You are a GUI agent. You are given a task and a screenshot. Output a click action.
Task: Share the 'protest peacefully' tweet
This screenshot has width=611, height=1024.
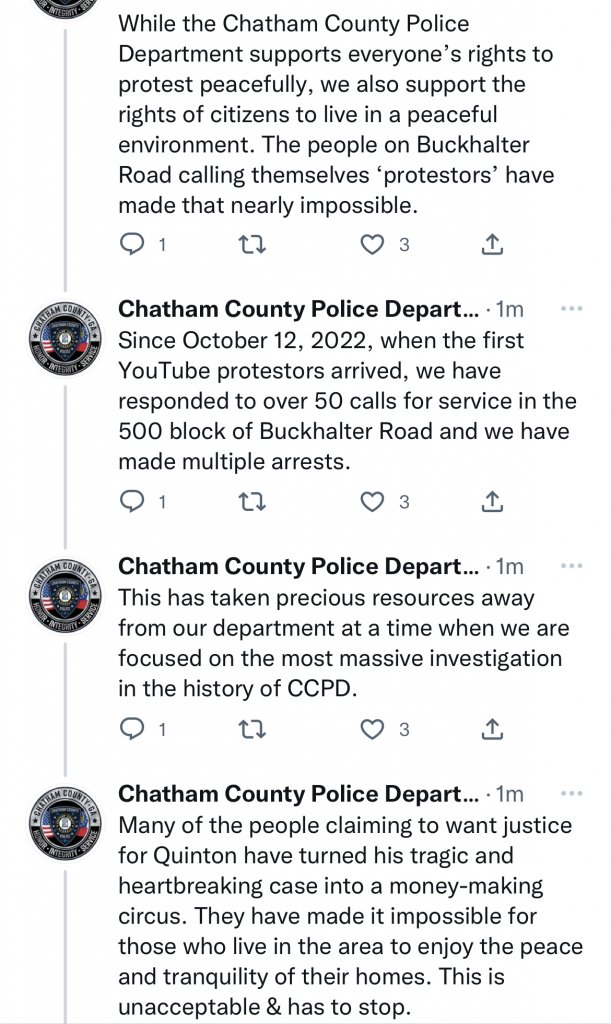[492, 244]
